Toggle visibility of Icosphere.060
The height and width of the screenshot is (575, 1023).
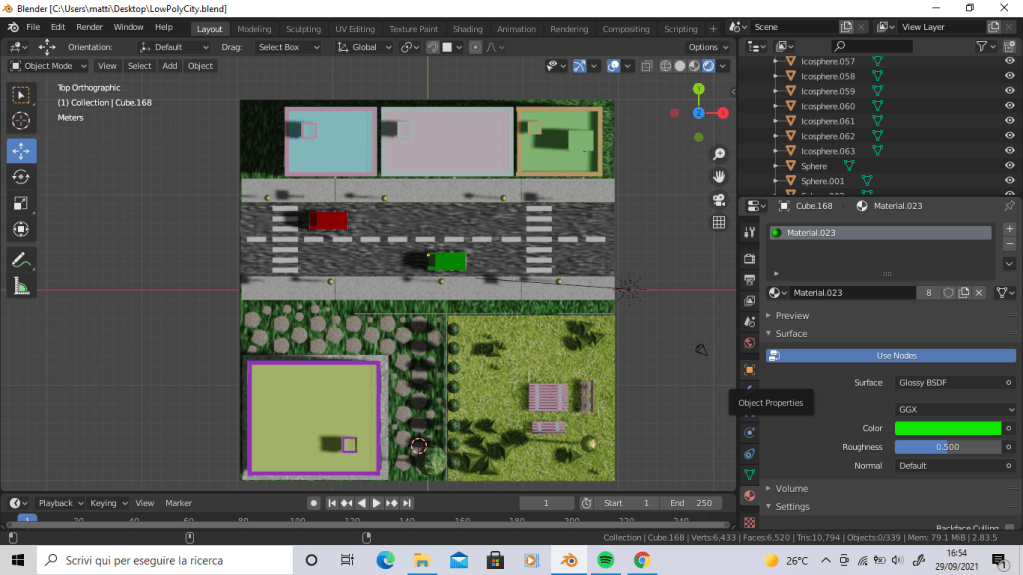pyautogui.click(x=1009, y=106)
